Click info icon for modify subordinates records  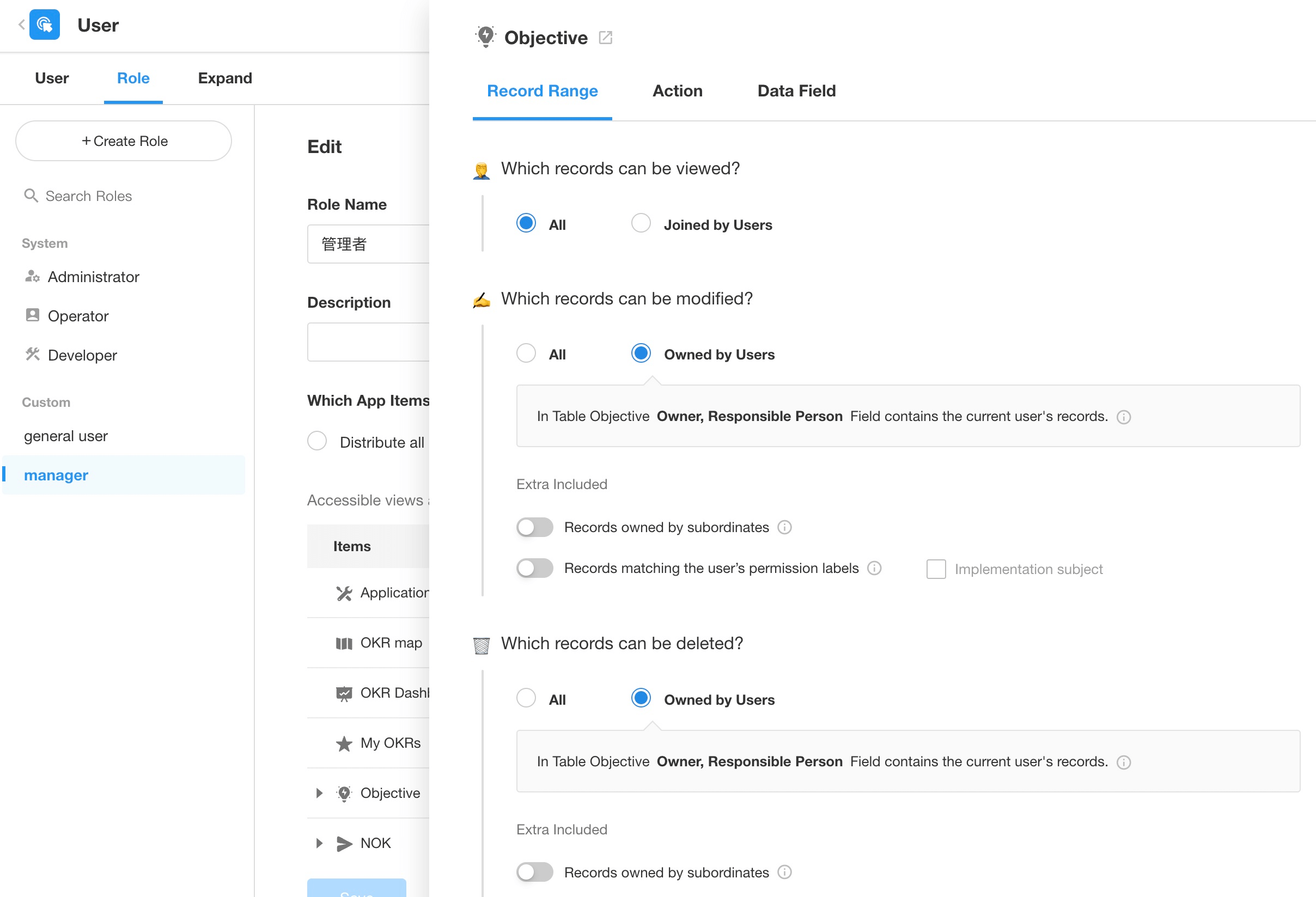point(784,527)
